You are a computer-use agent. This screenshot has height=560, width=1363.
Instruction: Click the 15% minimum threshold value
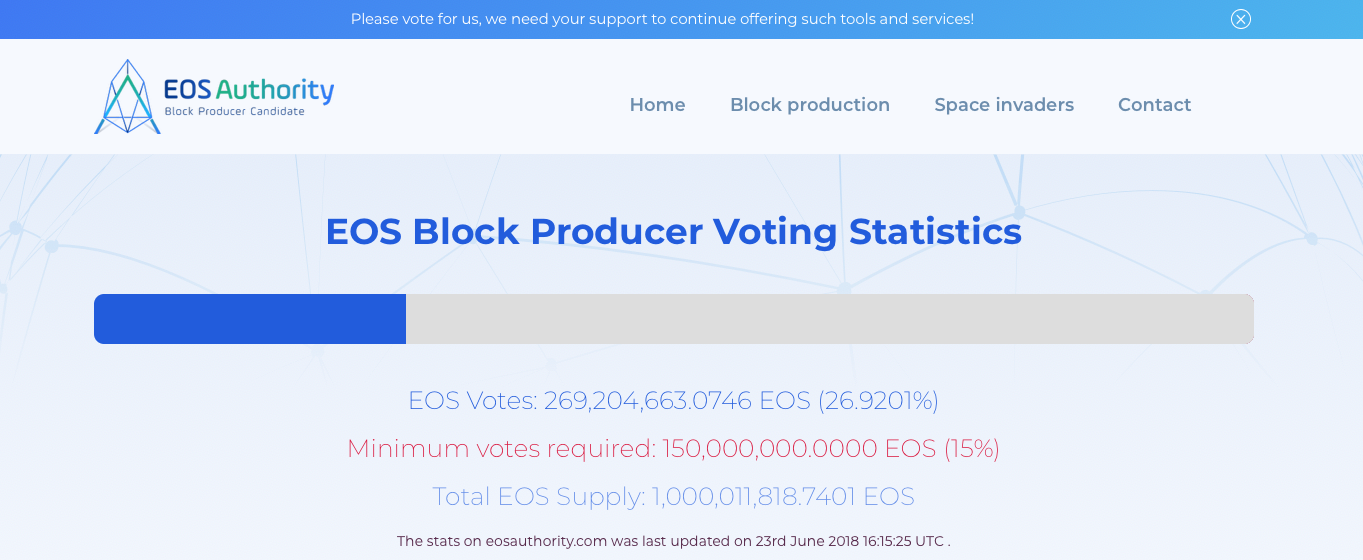click(972, 449)
